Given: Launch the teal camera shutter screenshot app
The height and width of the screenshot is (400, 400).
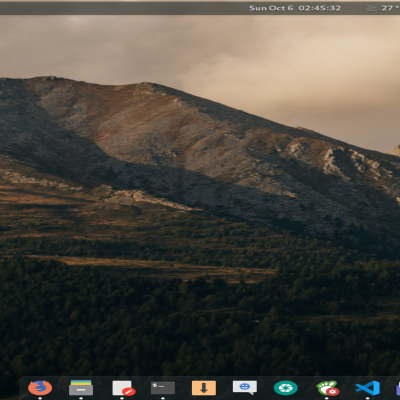Looking at the screenshot, I should point(286,388).
